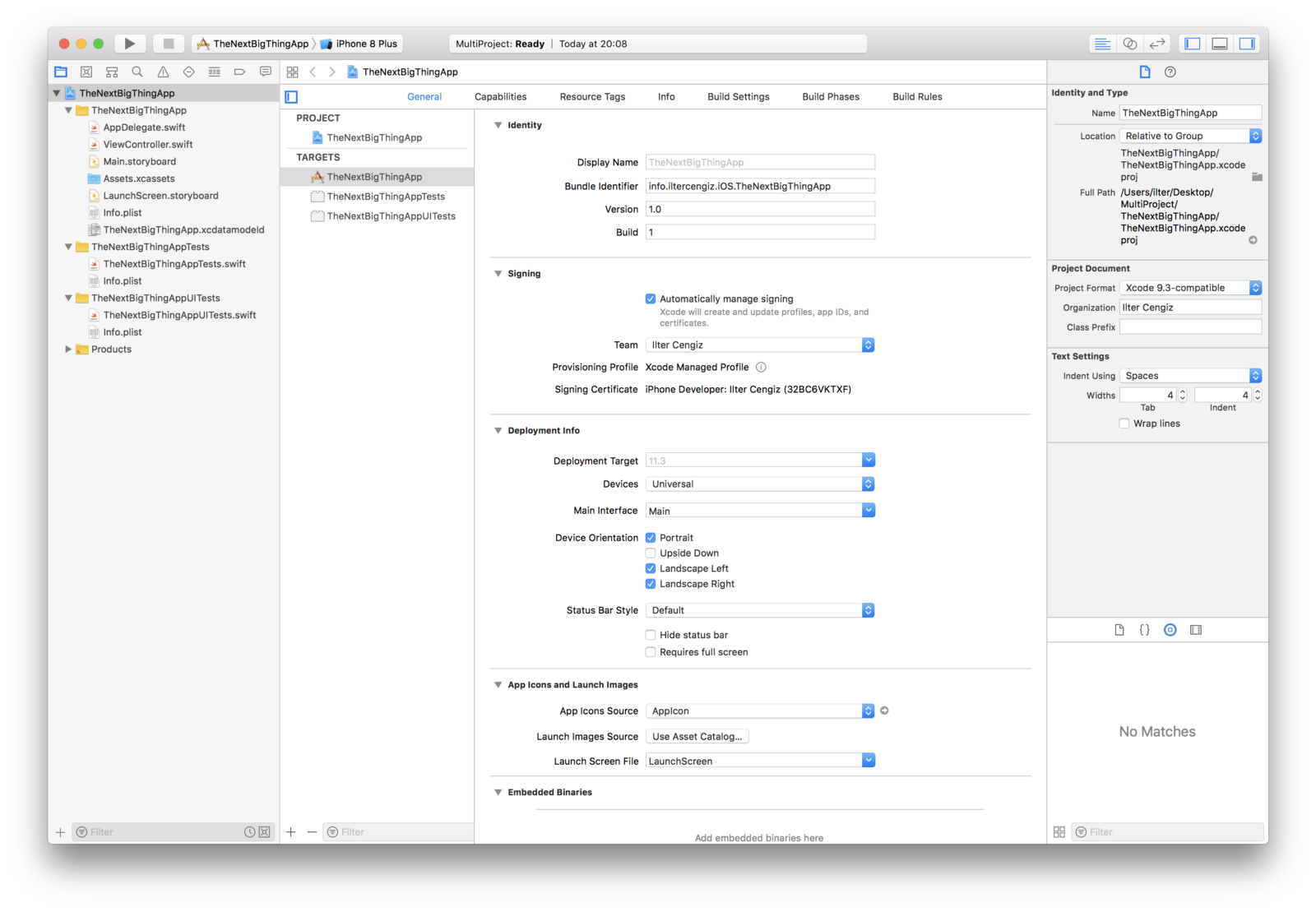This screenshot has width=1316, height=912.
Task: Uncheck Landscape Right orientation
Action: point(651,584)
